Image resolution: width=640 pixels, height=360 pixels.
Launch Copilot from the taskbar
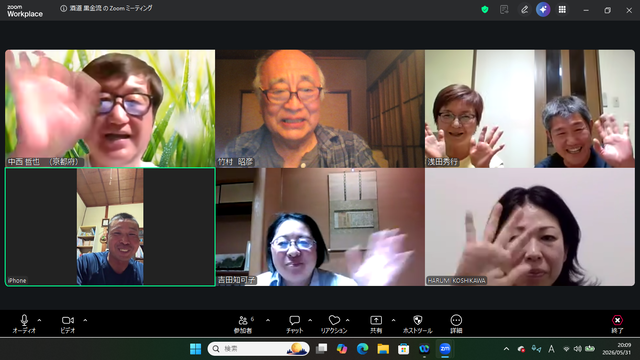[x=342, y=349]
